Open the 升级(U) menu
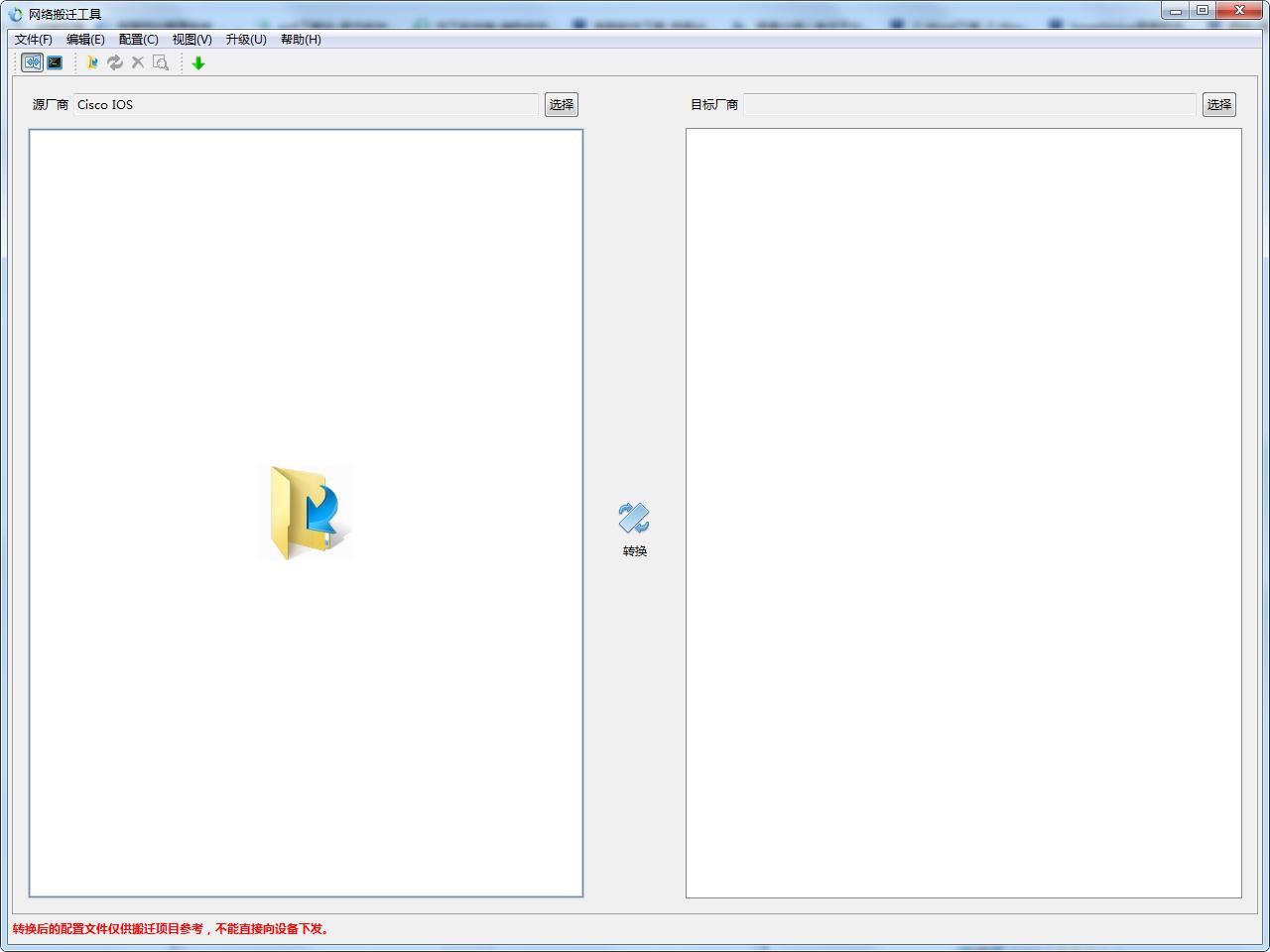Image resolution: width=1270 pixels, height=952 pixels. coord(246,40)
